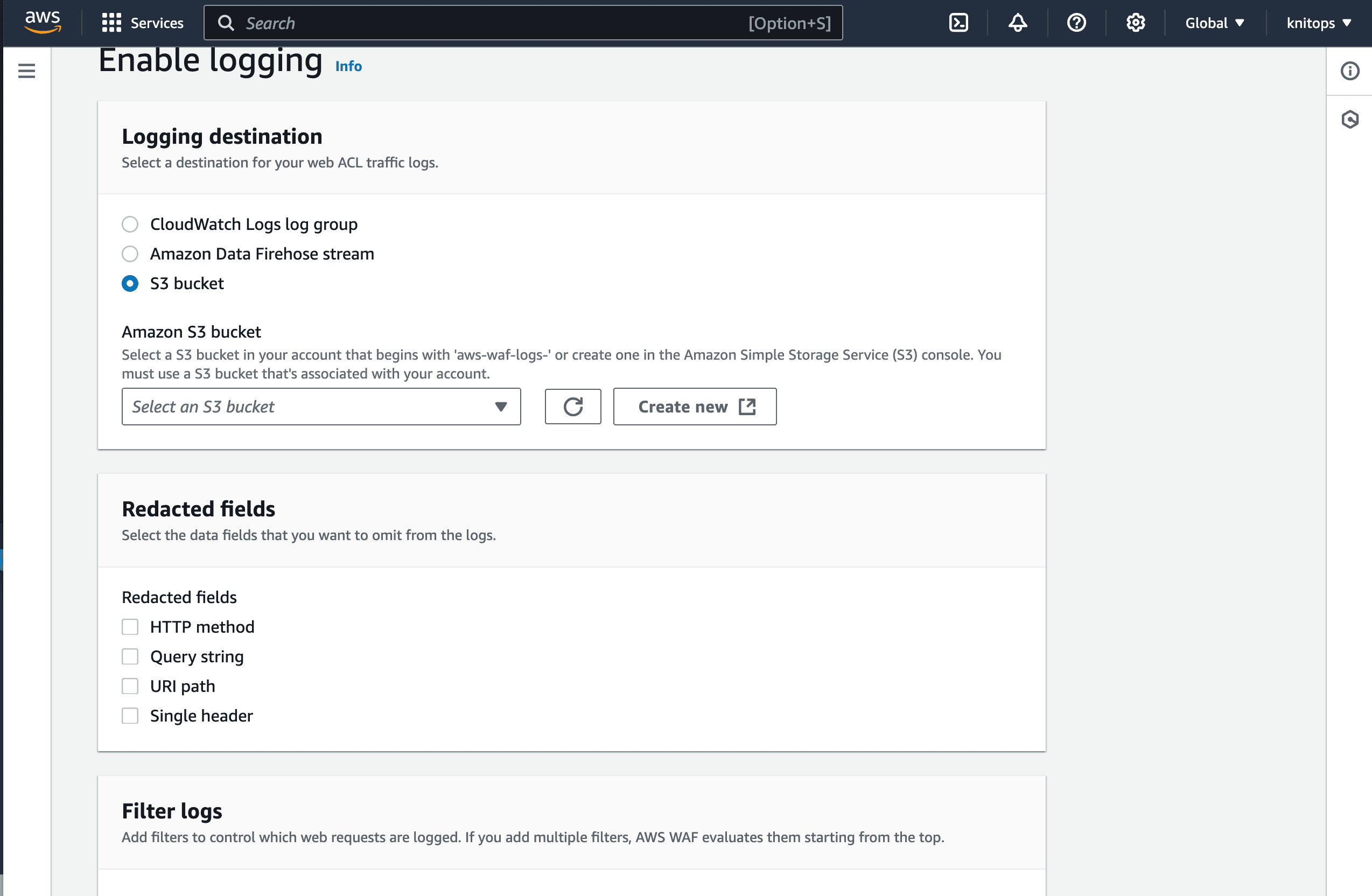Choose Amazon Data Firehose stream option
This screenshot has width=1372, height=896.
[x=130, y=254]
